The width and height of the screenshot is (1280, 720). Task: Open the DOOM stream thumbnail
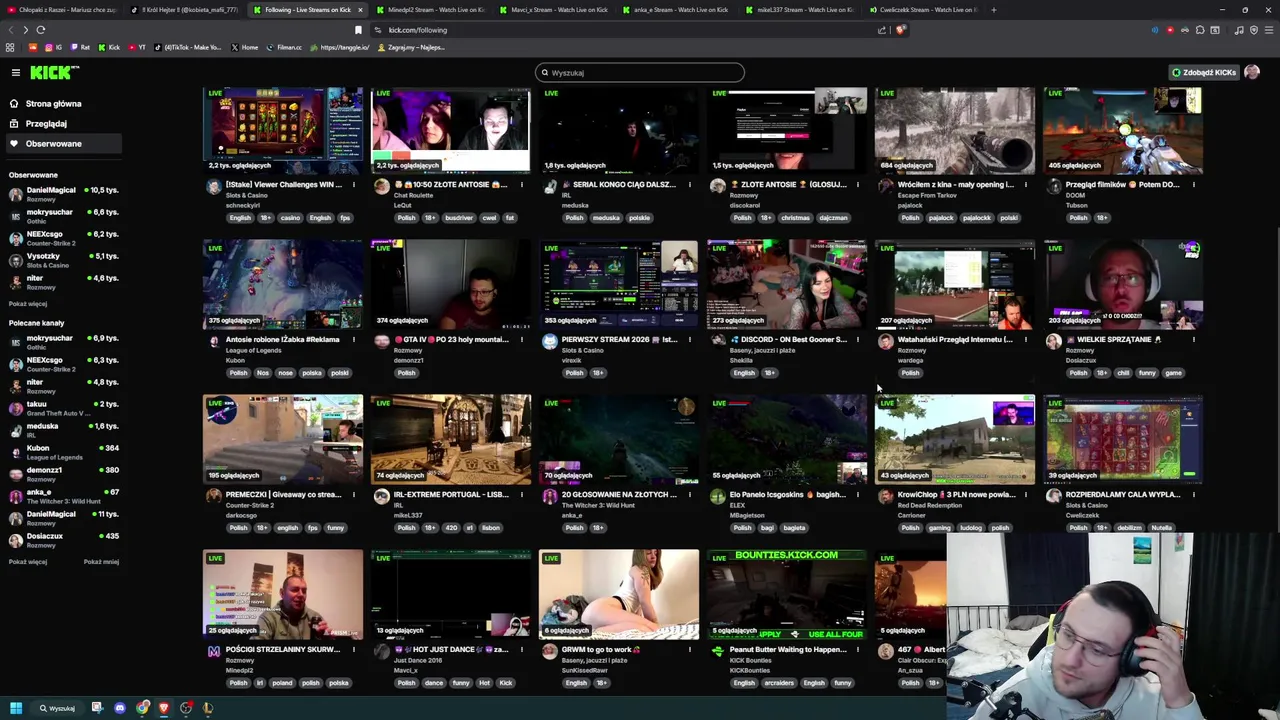1123,130
